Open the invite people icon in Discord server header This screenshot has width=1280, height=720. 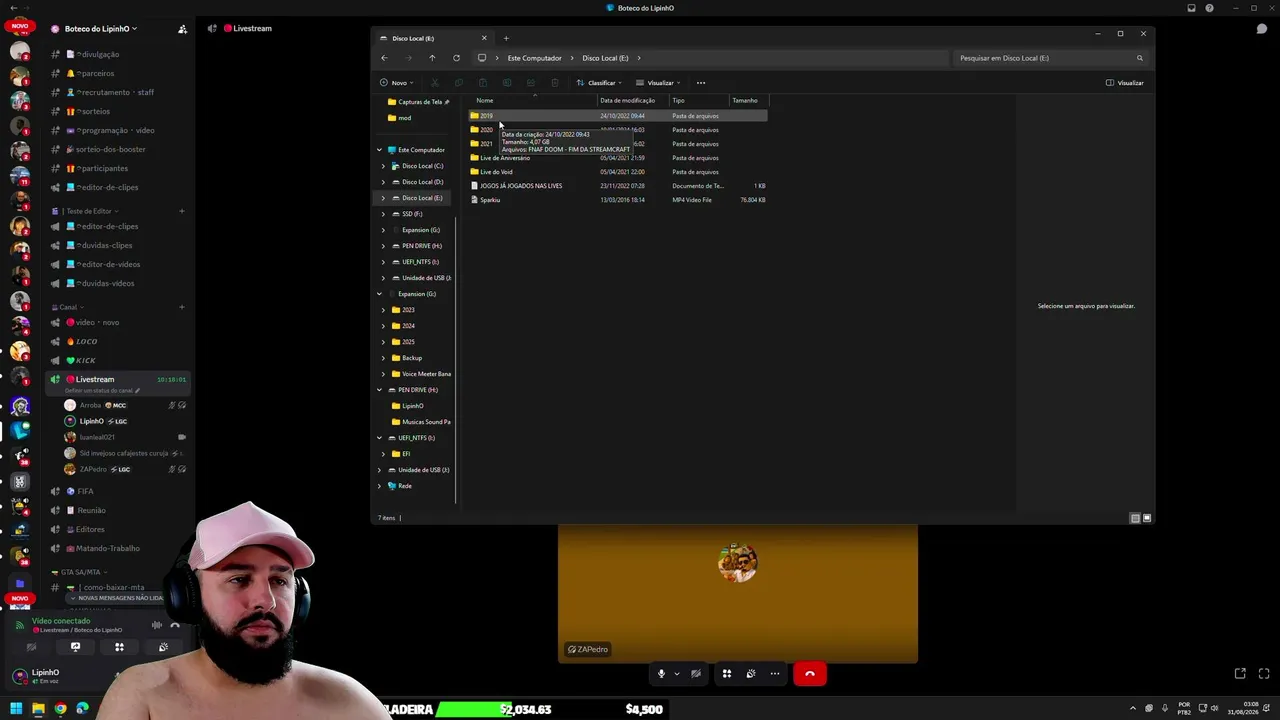(x=182, y=29)
